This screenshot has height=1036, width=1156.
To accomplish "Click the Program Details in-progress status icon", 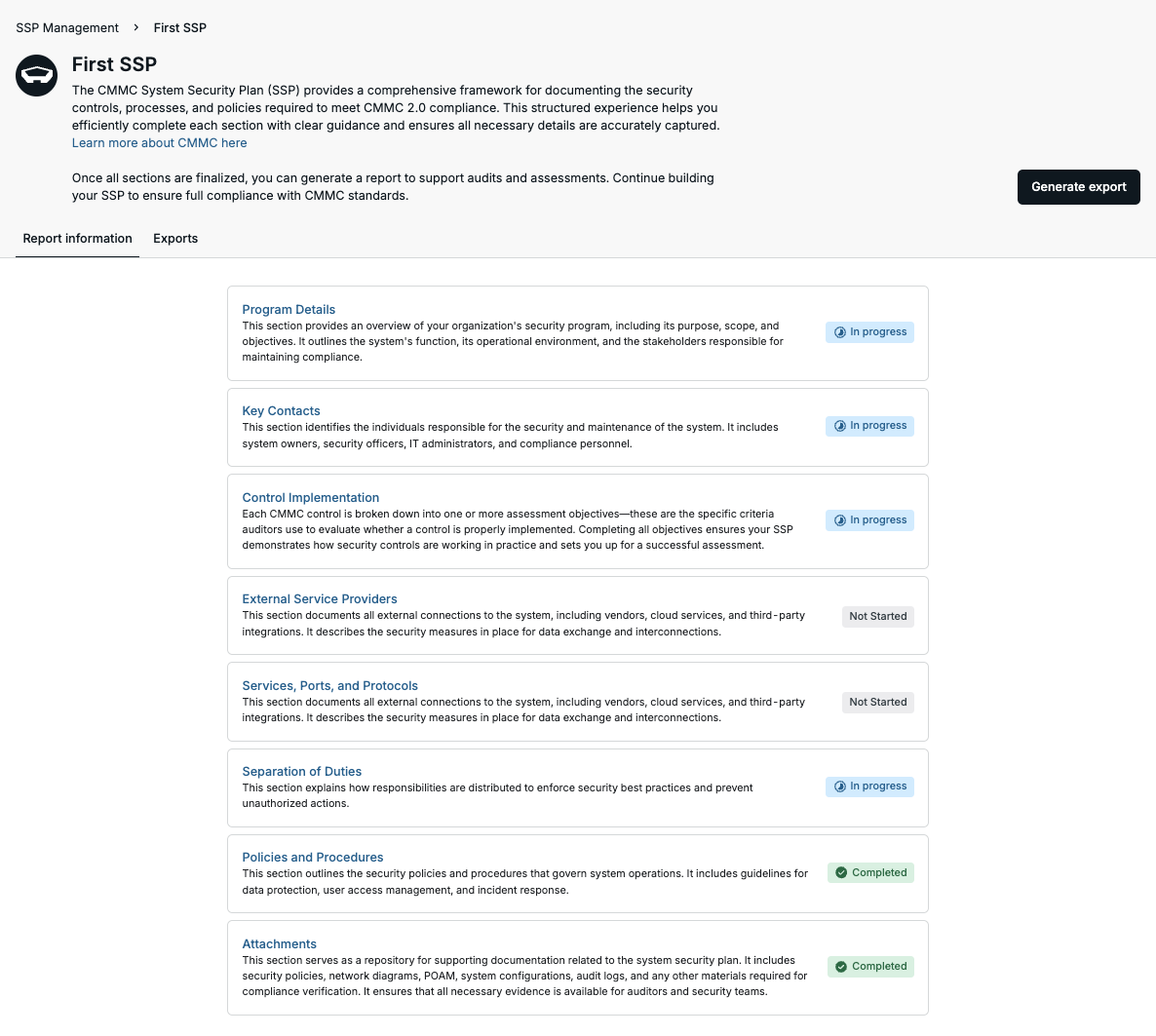I will tap(840, 332).
